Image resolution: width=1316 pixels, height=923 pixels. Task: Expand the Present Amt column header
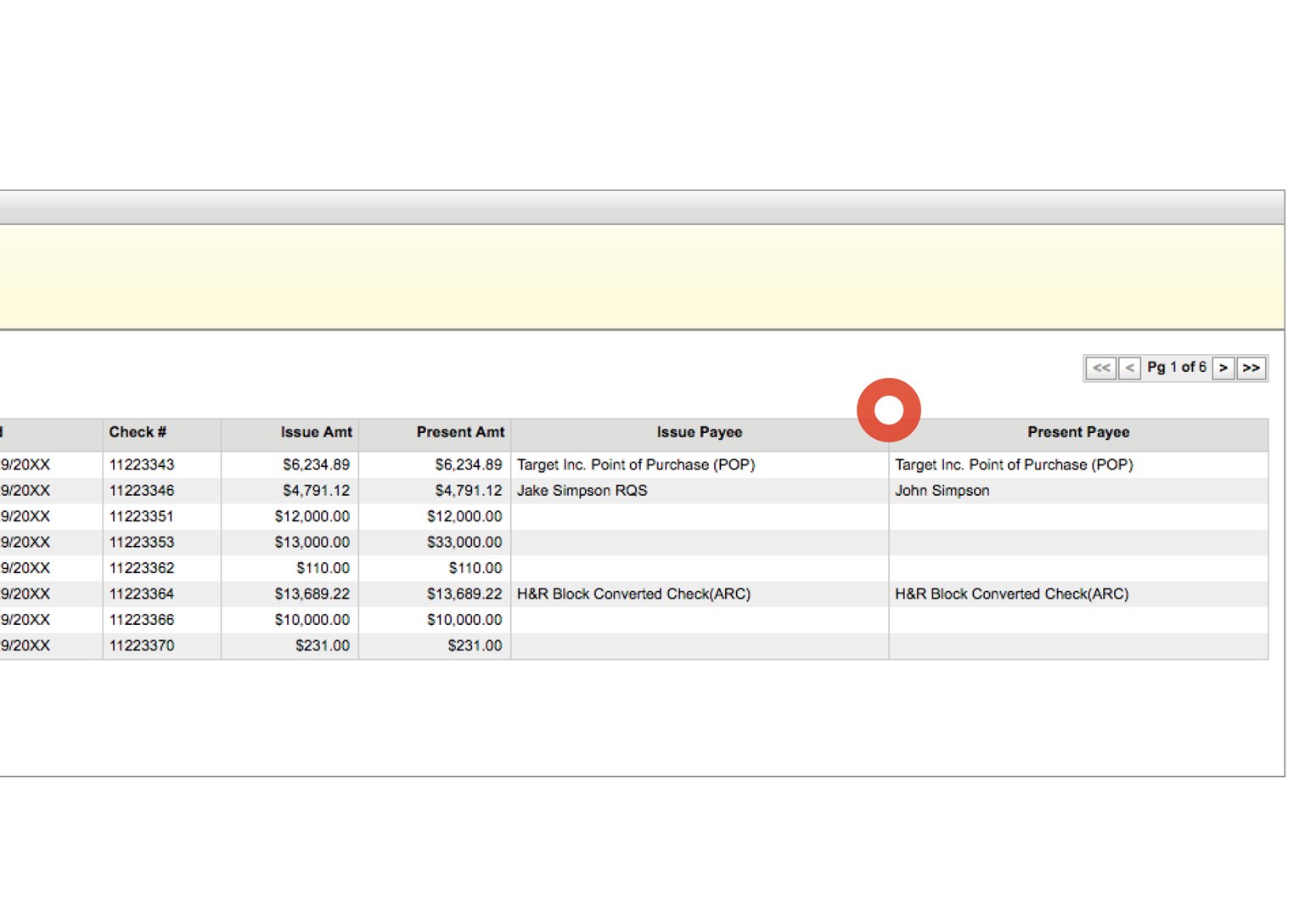pyautogui.click(x=461, y=432)
